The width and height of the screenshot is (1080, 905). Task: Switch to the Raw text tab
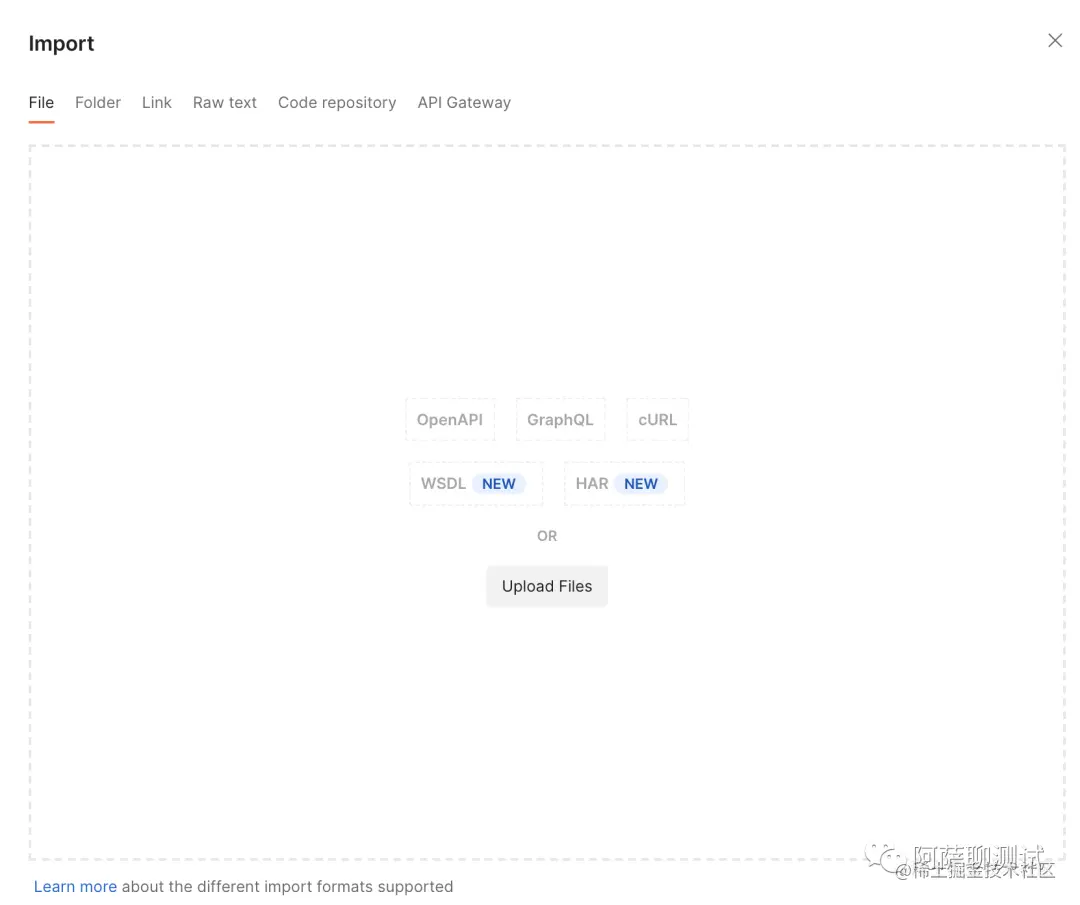click(x=225, y=103)
